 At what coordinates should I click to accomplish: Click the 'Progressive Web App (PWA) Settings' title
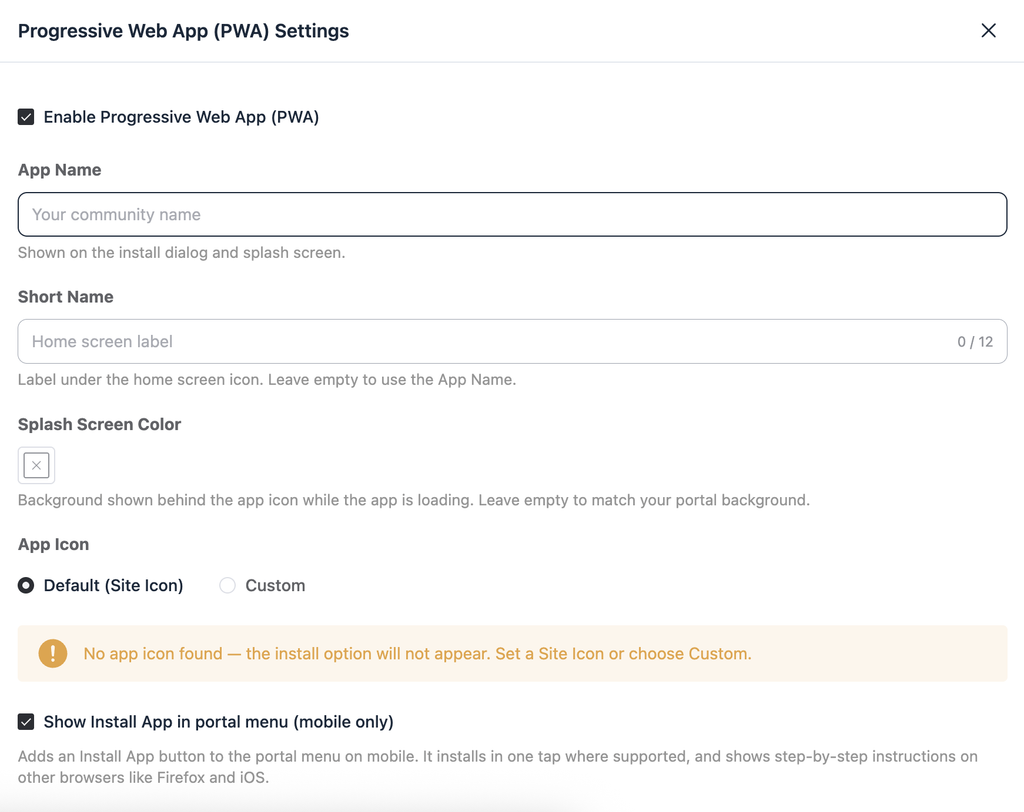tap(184, 31)
